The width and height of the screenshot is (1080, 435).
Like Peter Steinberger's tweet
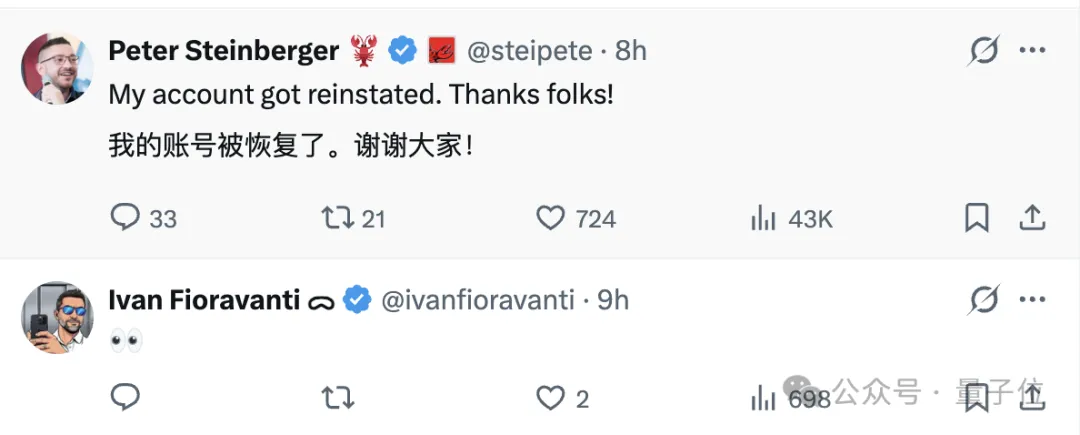click(551, 218)
